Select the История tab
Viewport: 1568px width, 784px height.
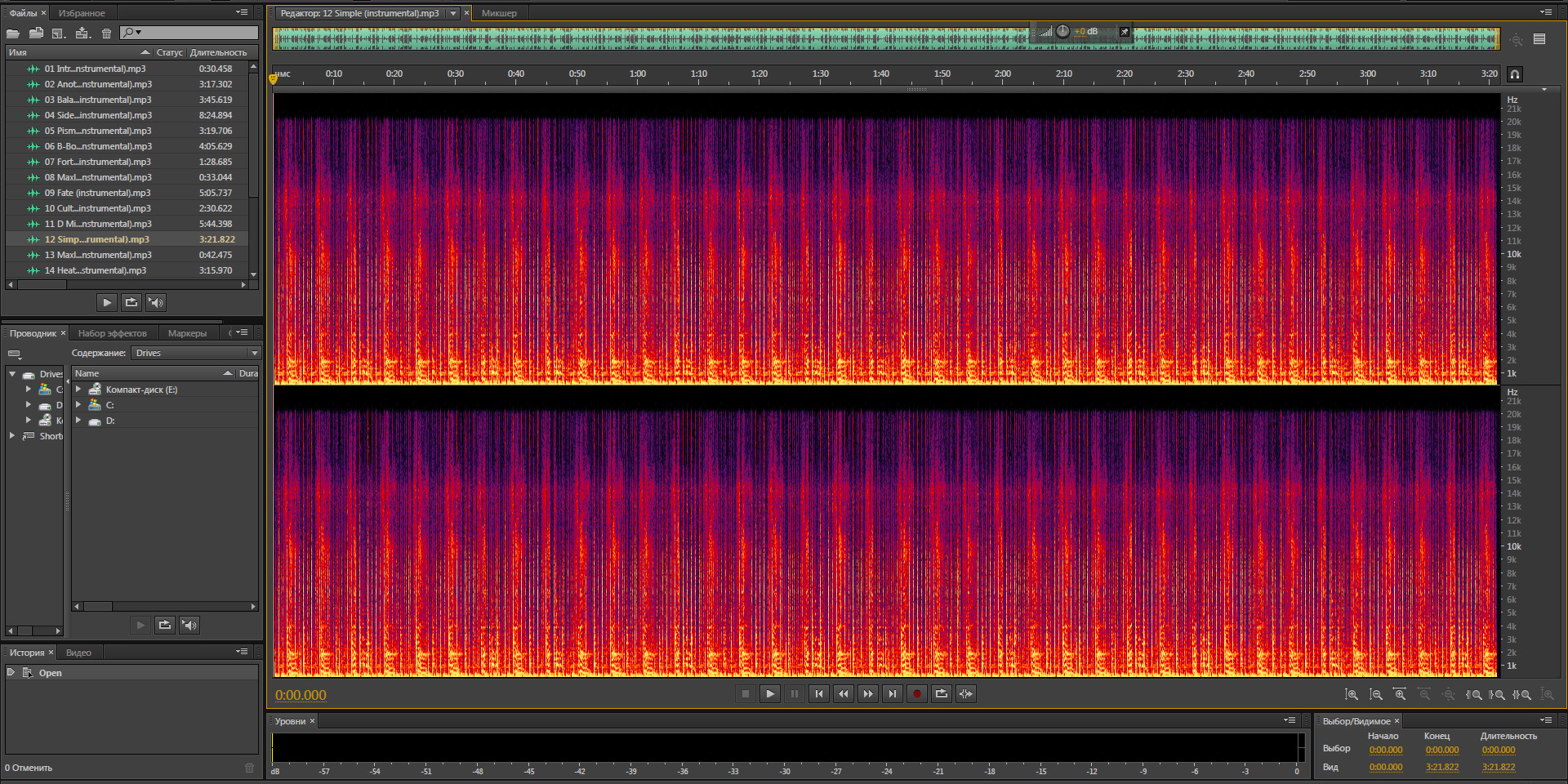[x=27, y=653]
